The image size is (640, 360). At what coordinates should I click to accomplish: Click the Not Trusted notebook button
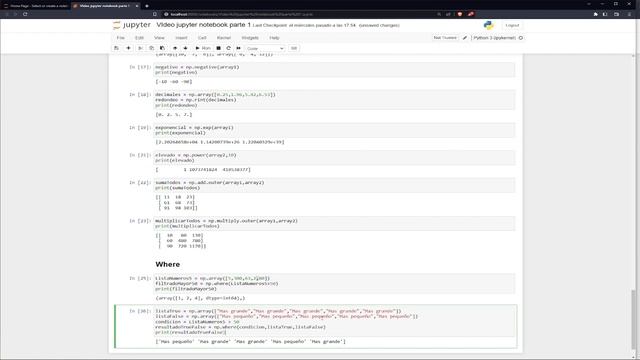(x=445, y=38)
